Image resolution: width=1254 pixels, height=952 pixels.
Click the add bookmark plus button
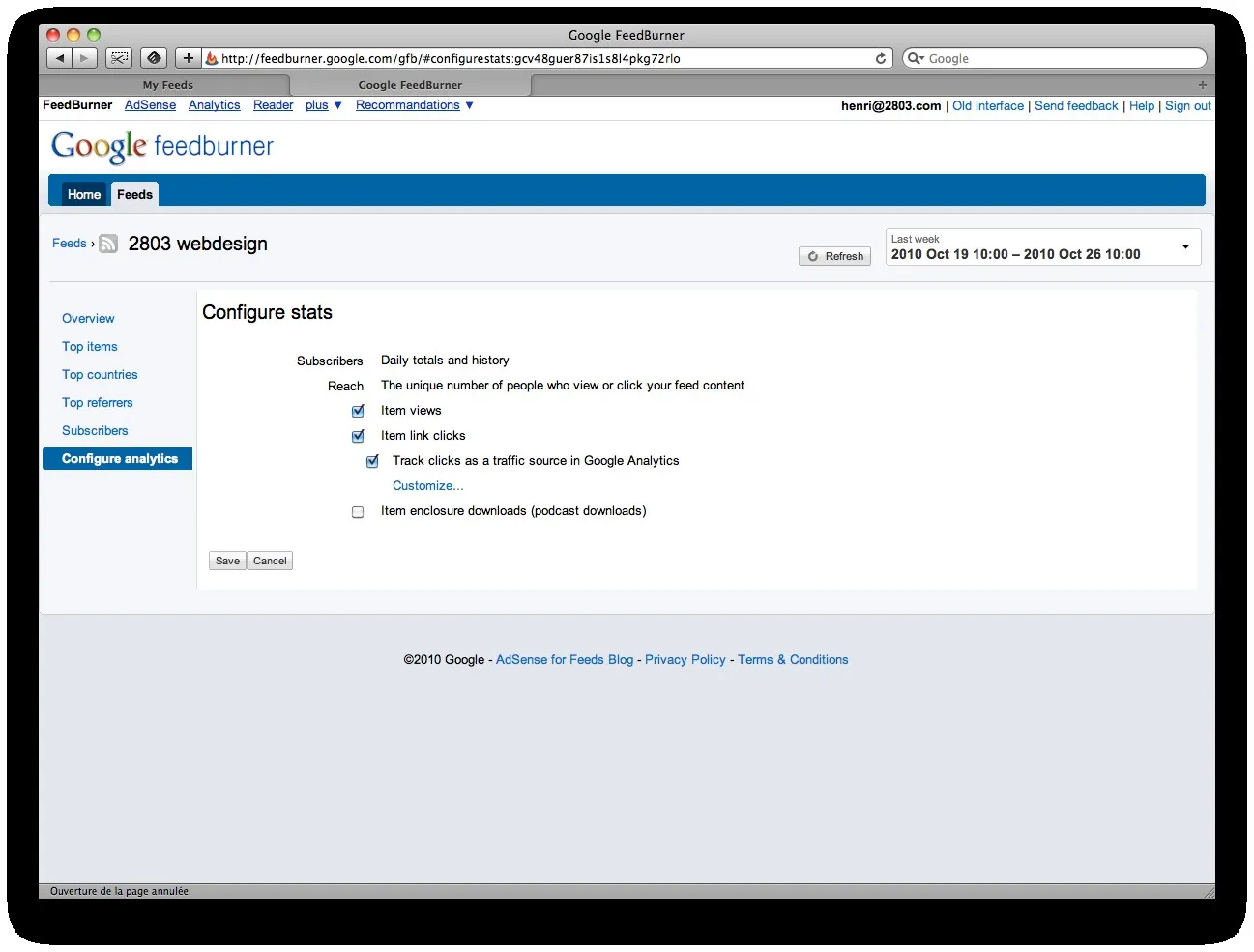189,58
